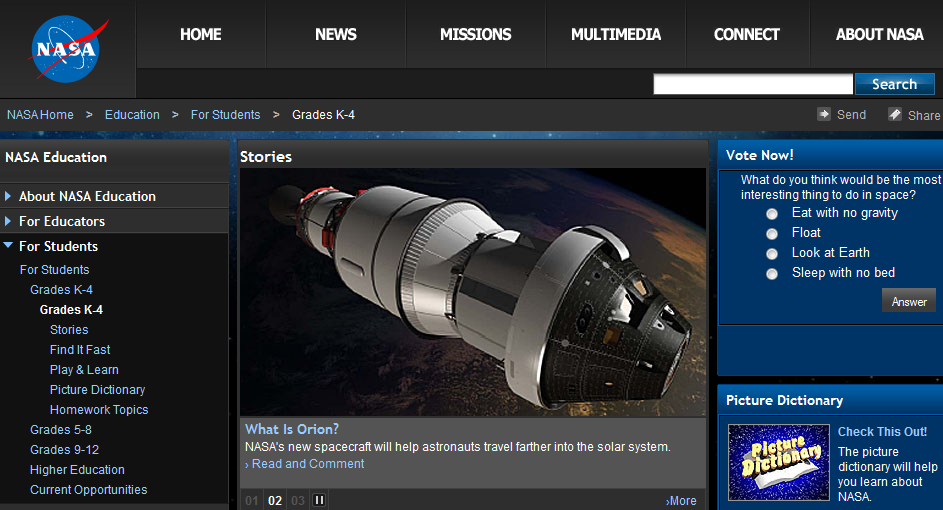Image resolution: width=943 pixels, height=510 pixels.
Task: Open the MULTIMEDIA menu
Action: point(616,34)
